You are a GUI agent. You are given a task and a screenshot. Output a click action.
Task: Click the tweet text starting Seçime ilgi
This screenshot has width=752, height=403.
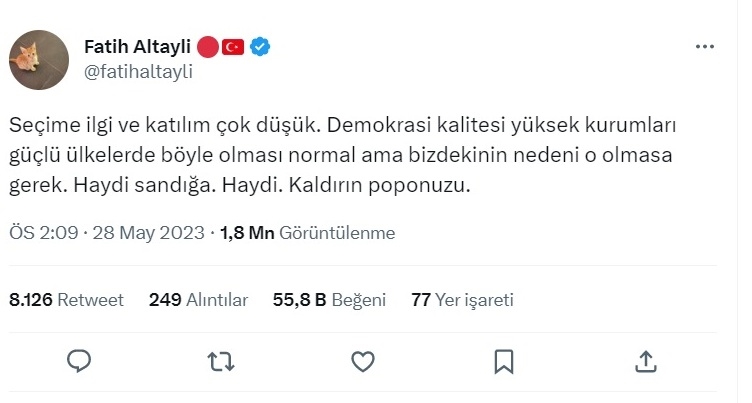(x=342, y=155)
